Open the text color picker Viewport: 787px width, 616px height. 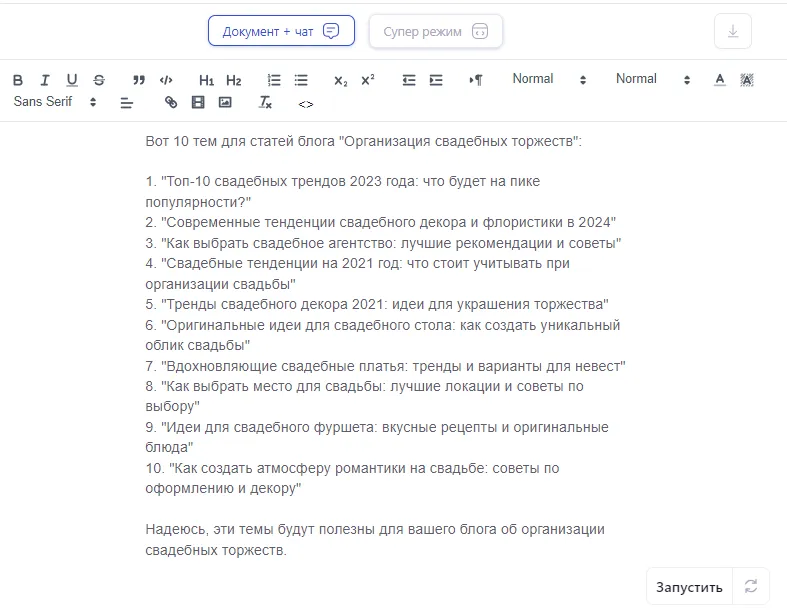point(720,79)
